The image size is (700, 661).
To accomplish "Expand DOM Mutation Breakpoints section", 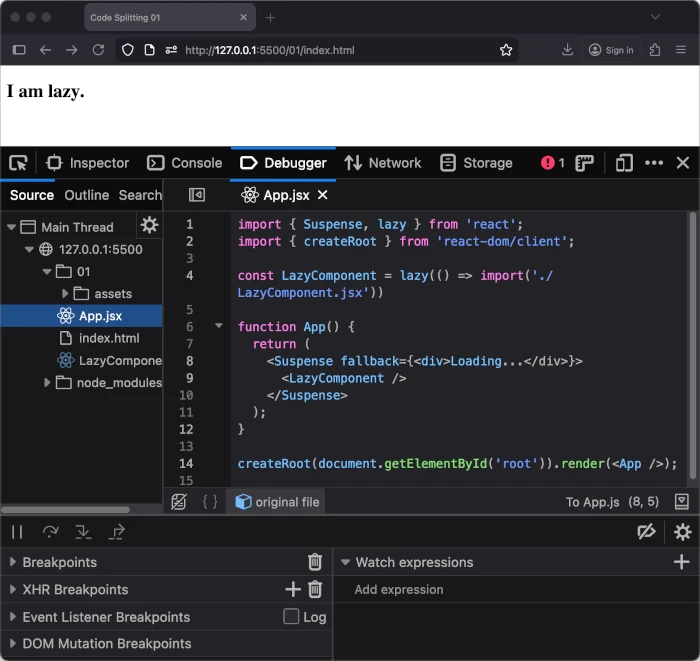I will (x=12, y=644).
